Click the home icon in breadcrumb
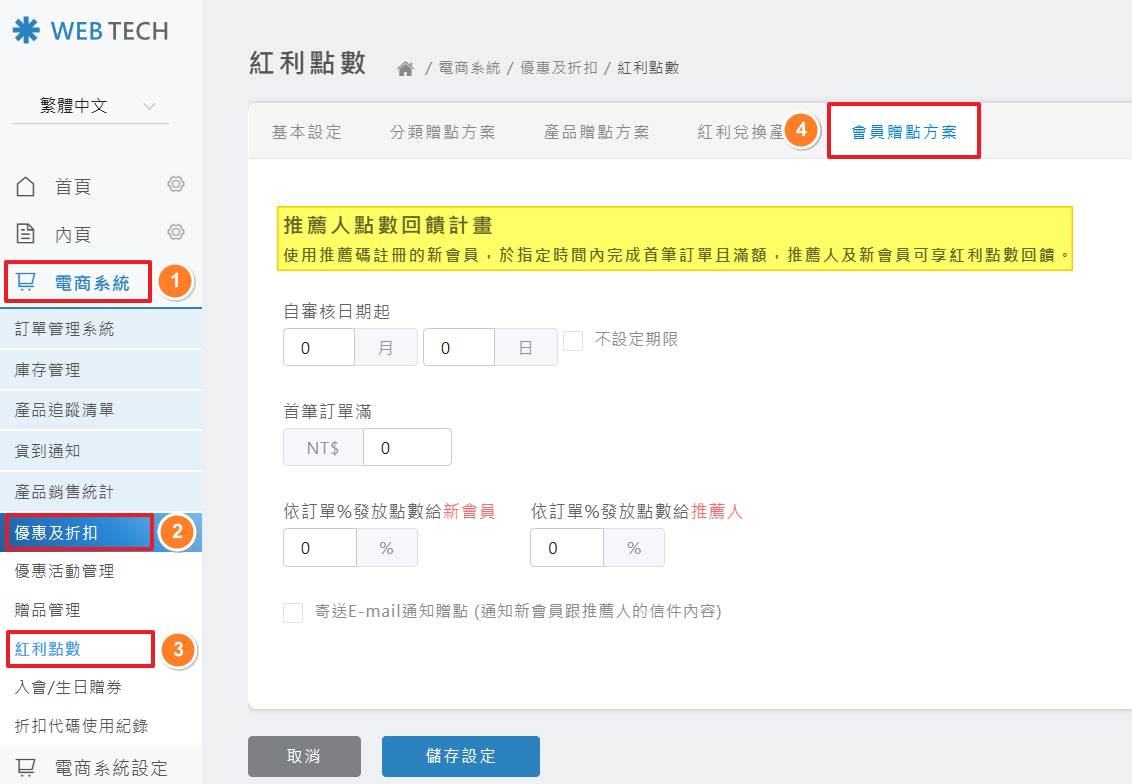This screenshot has height=784, width=1132. pyautogui.click(x=405, y=69)
